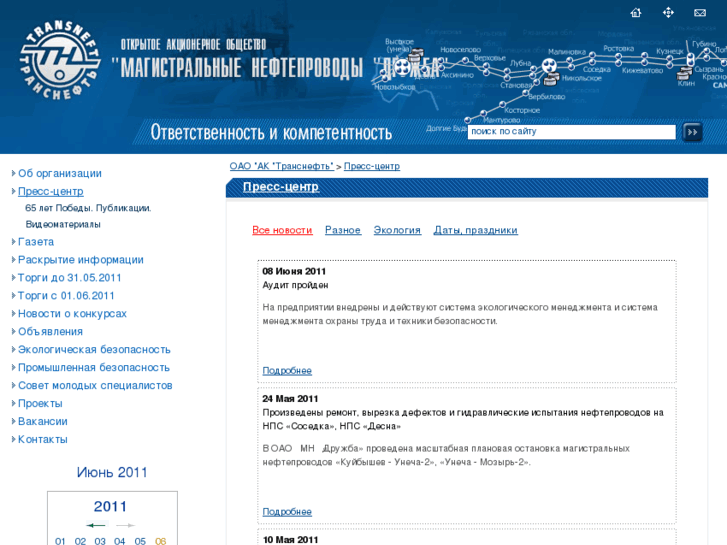Click arrow next to 'Пресс-центр' menu
Viewport: 727px width, 545px height.
point(13,191)
